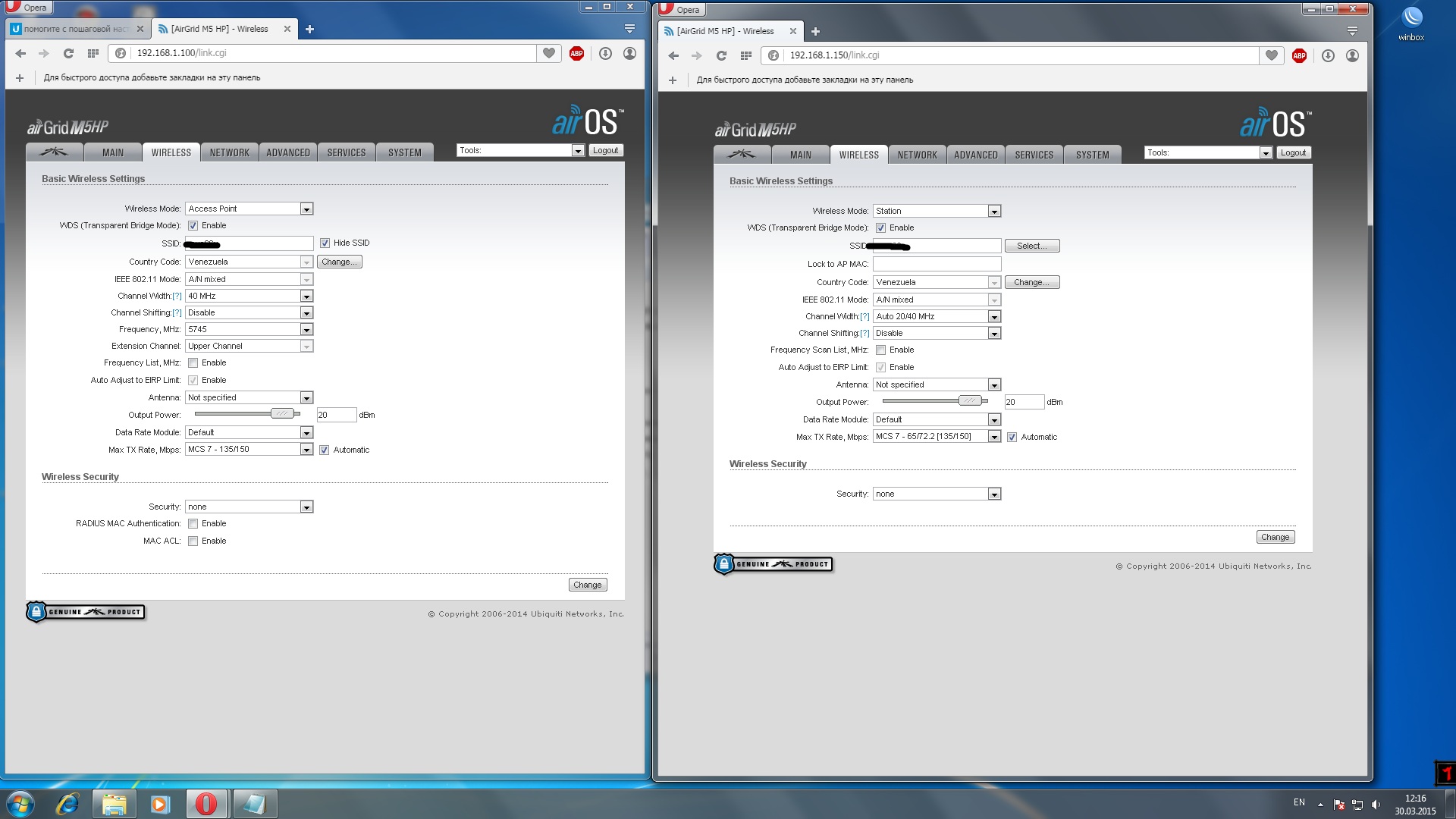Open downloads icon in right Opera window
The height and width of the screenshot is (819, 1456).
1328,55
